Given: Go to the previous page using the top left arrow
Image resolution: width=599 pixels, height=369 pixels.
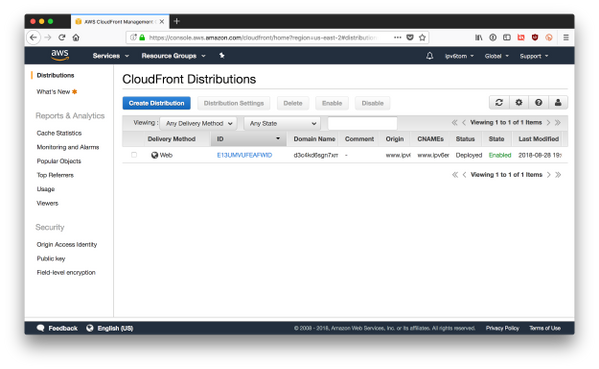Looking at the screenshot, I should (x=464, y=123).
